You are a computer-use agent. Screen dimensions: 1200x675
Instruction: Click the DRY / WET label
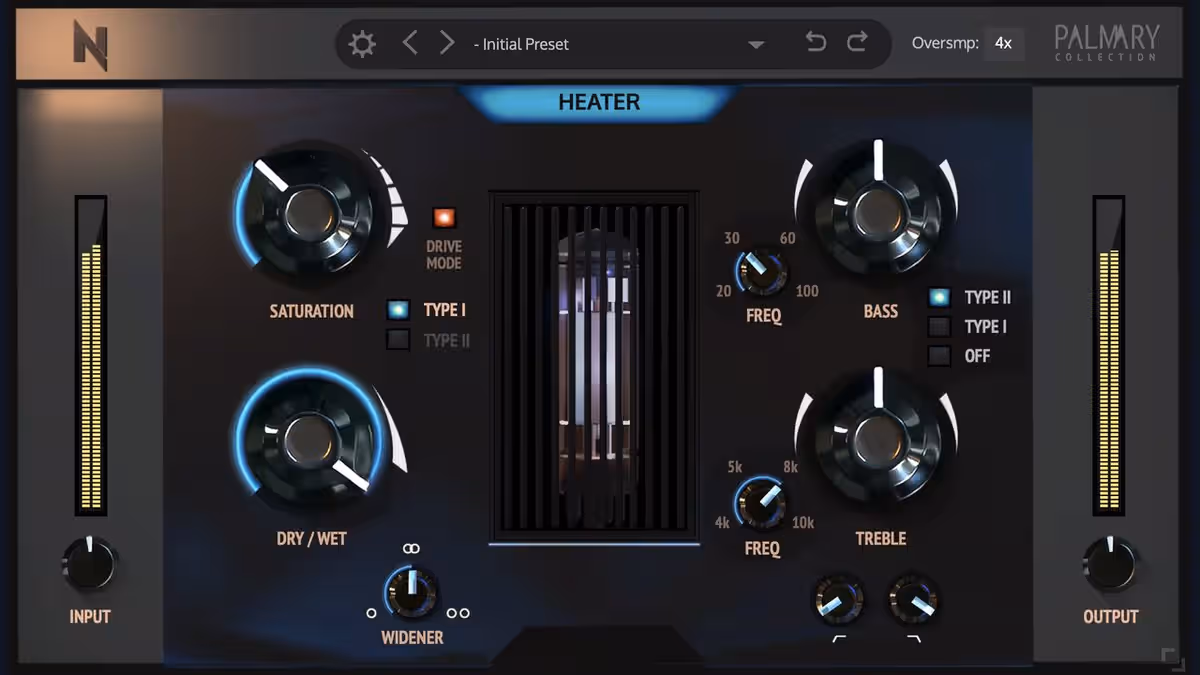pyautogui.click(x=311, y=539)
